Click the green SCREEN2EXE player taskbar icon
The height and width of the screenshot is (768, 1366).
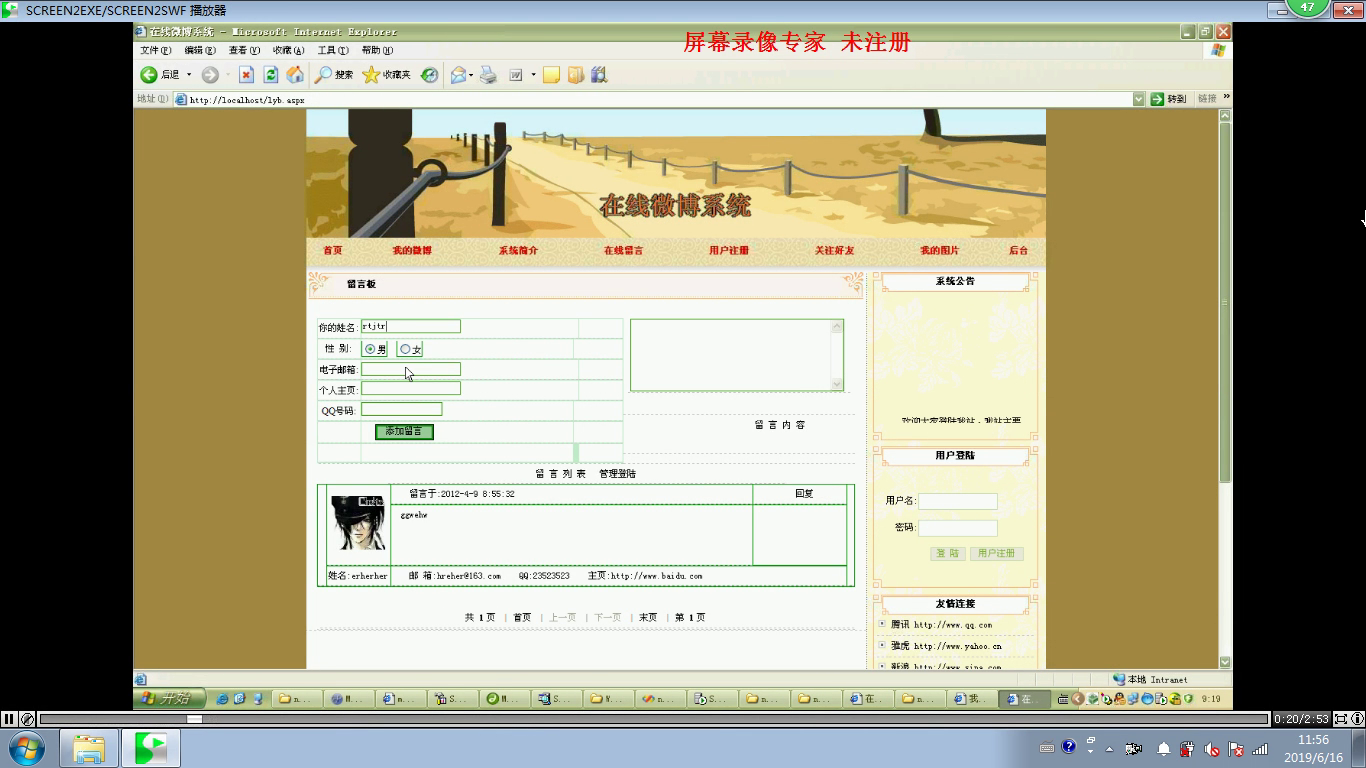click(x=150, y=748)
